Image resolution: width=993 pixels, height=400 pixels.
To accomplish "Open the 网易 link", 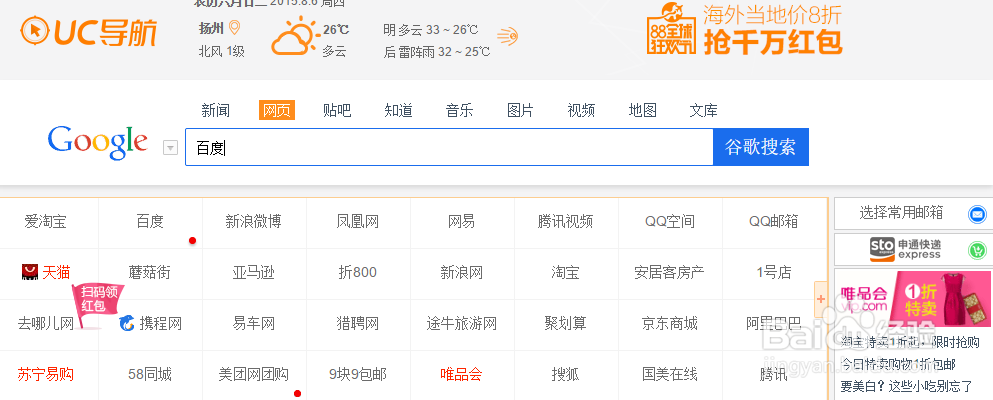I will pos(461,222).
